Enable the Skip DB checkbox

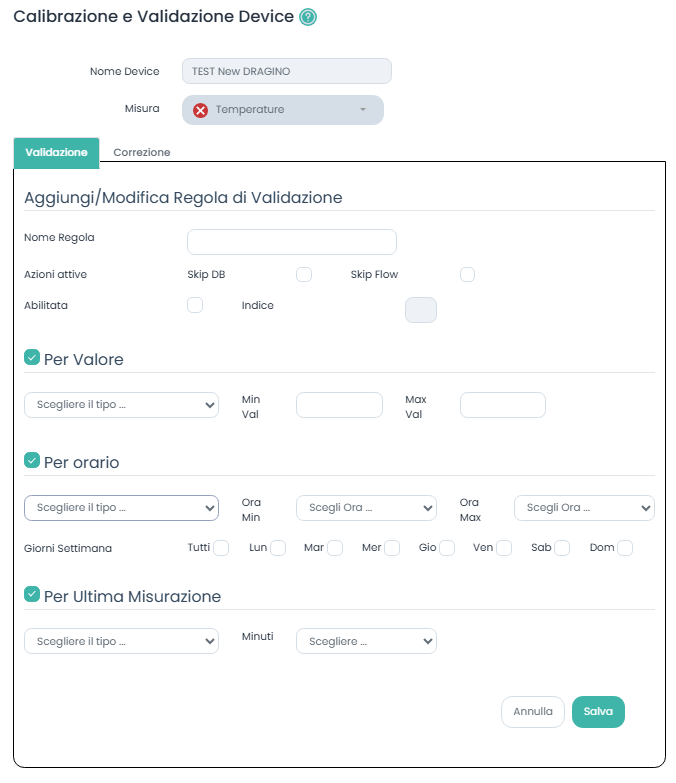coord(304,275)
